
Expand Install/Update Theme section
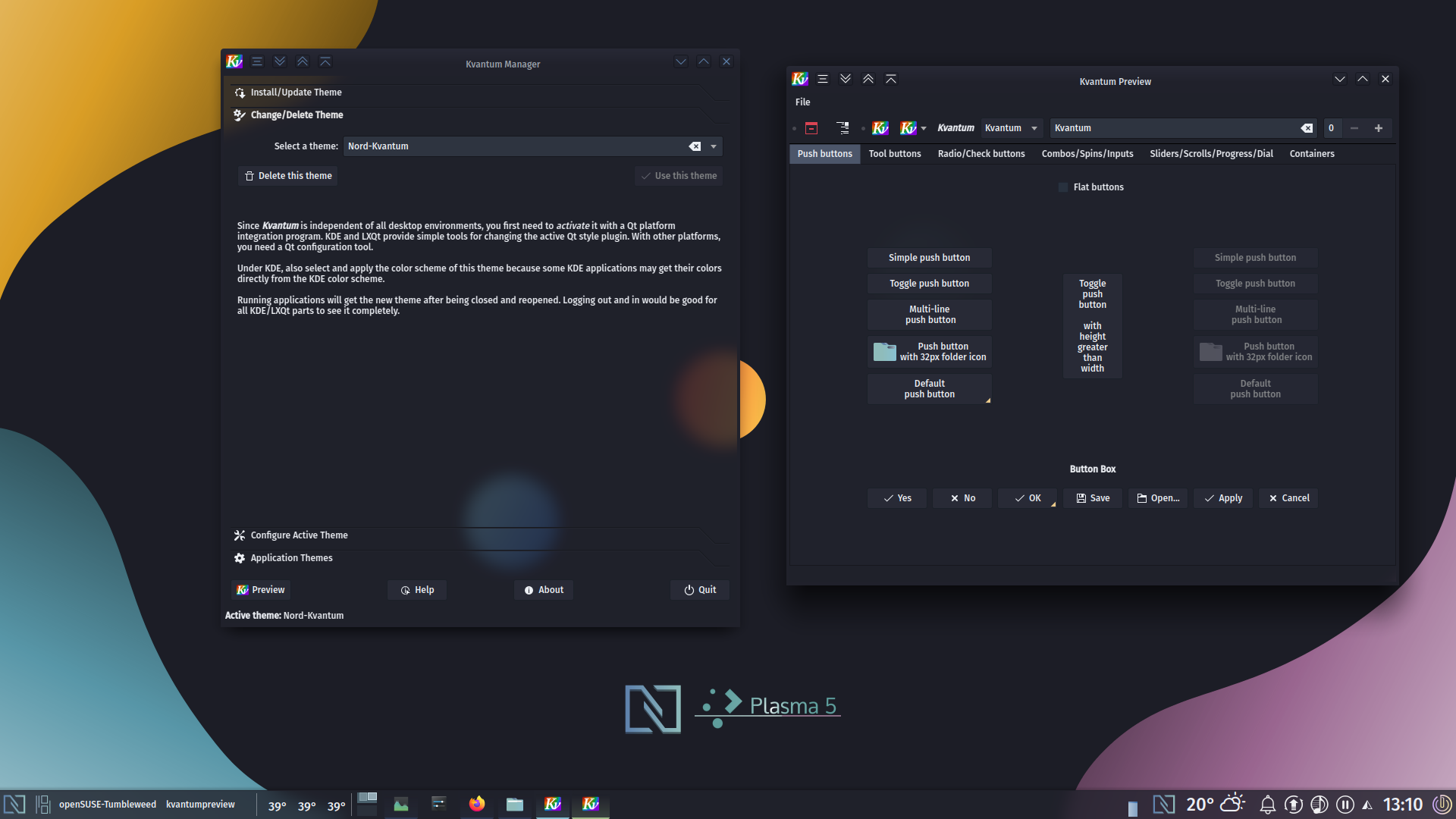pyautogui.click(x=480, y=93)
